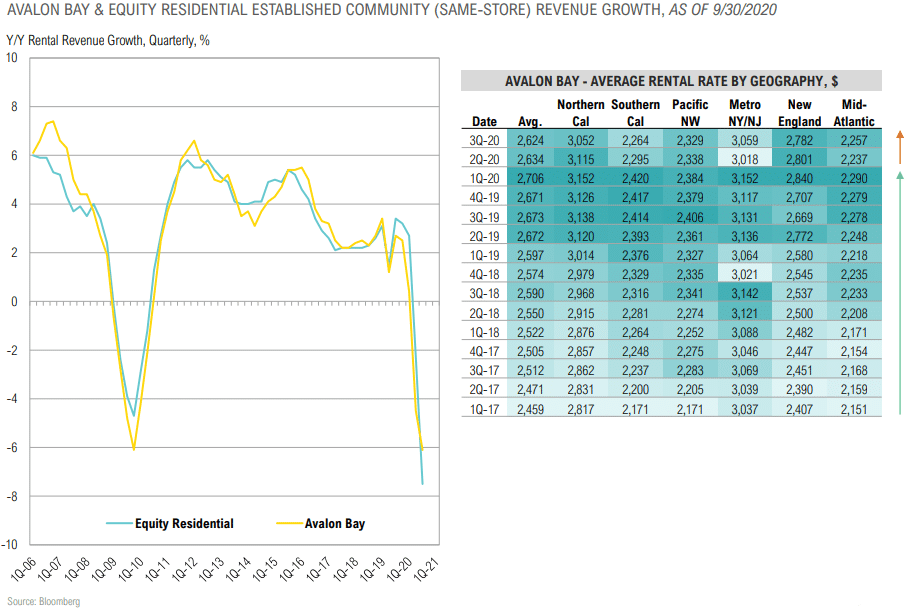
Task: Select the Northern Cal column header
Action: 580,113
